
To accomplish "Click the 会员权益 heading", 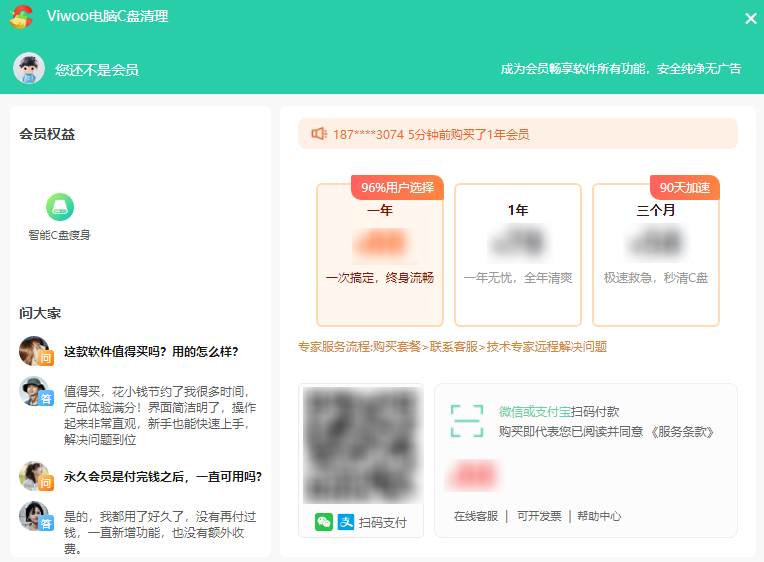I will 47,134.
